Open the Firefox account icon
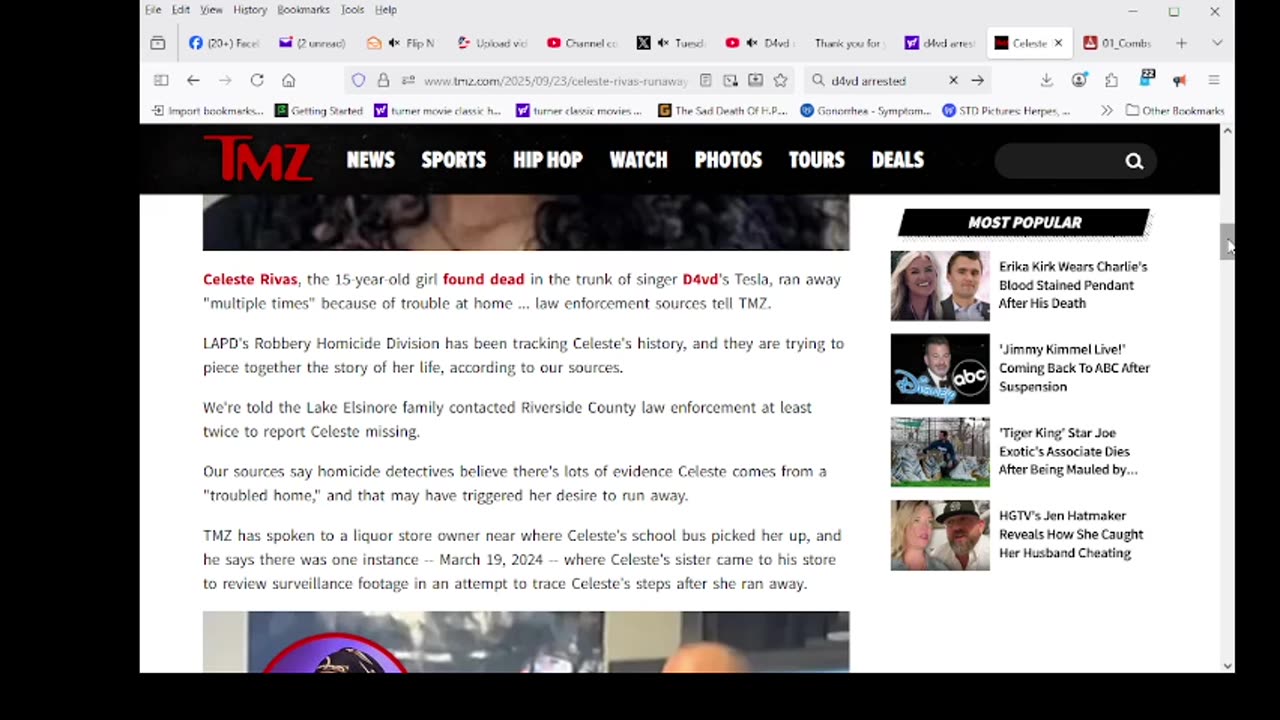 click(1079, 80)
